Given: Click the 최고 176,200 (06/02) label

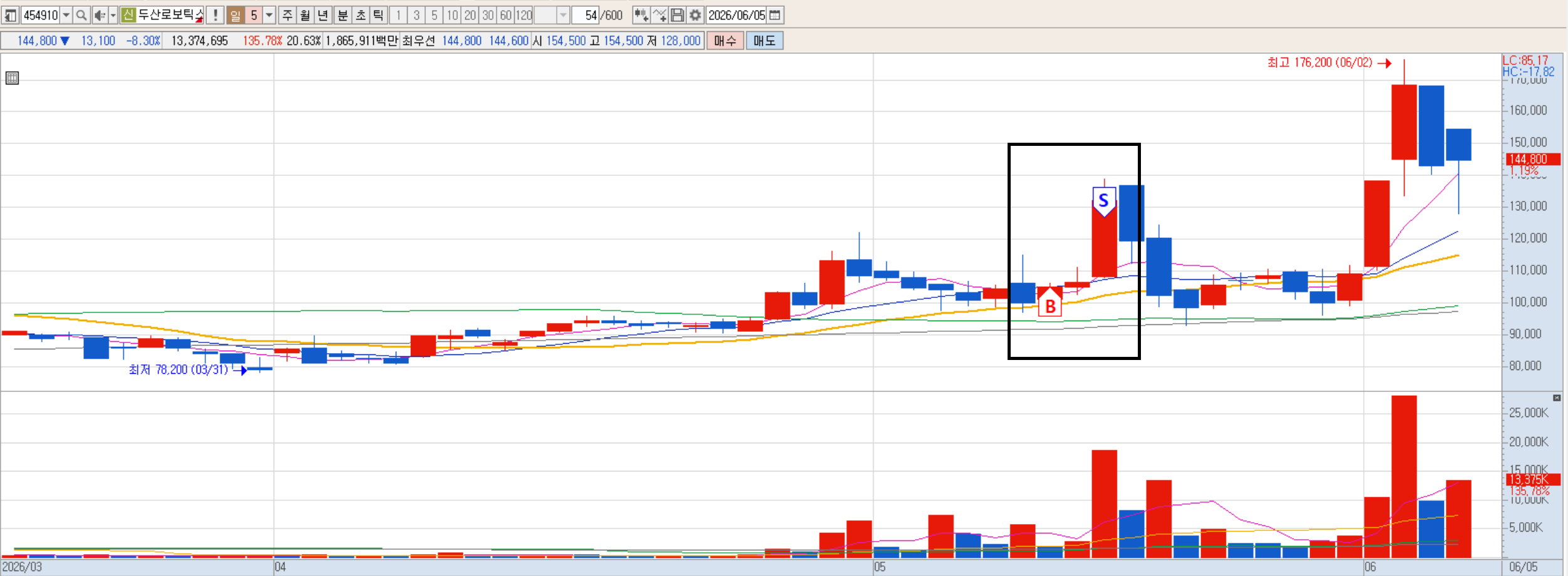Looking at the screenshot, I should click(1319, 63).
